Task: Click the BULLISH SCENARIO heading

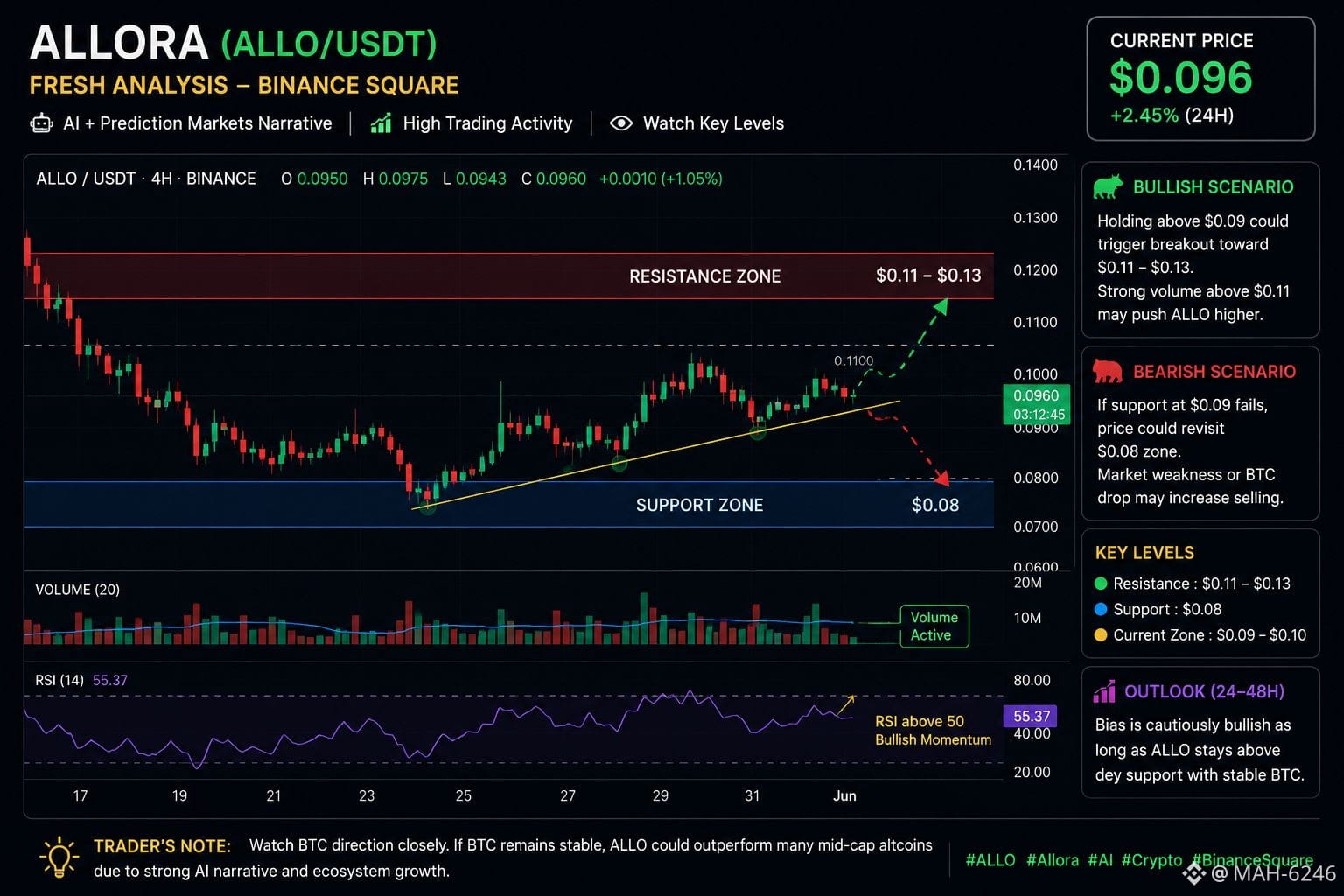Action: tap(1213, 187)
